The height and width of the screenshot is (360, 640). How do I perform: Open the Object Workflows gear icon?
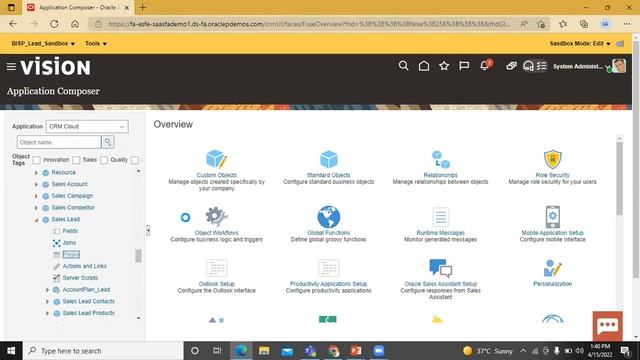point(216,217)
